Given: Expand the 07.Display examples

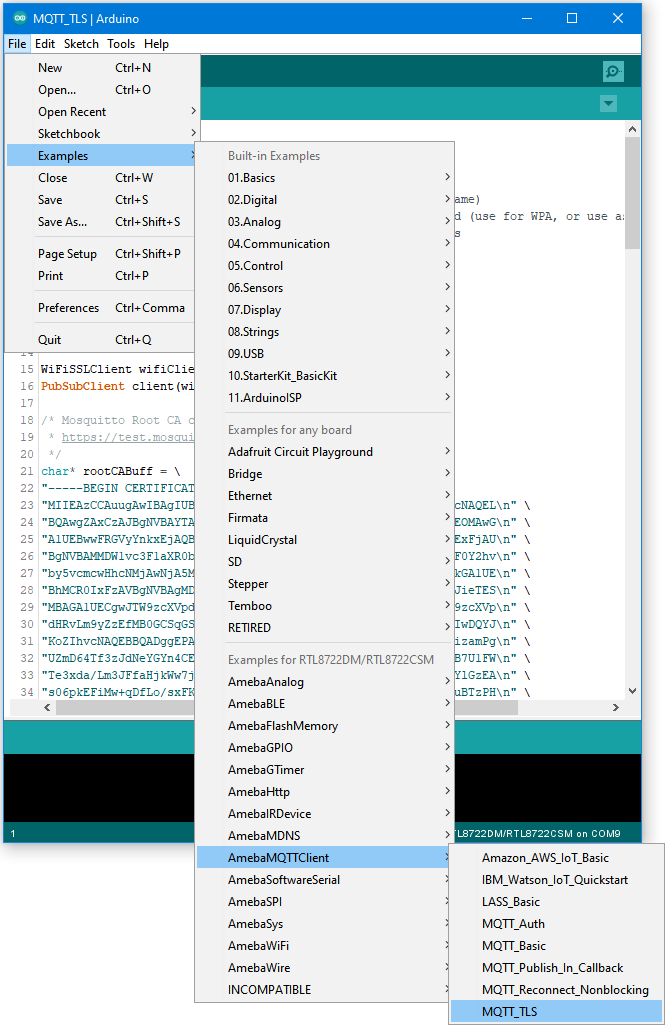Looking at the screenshot, I should tap(324, 309).
